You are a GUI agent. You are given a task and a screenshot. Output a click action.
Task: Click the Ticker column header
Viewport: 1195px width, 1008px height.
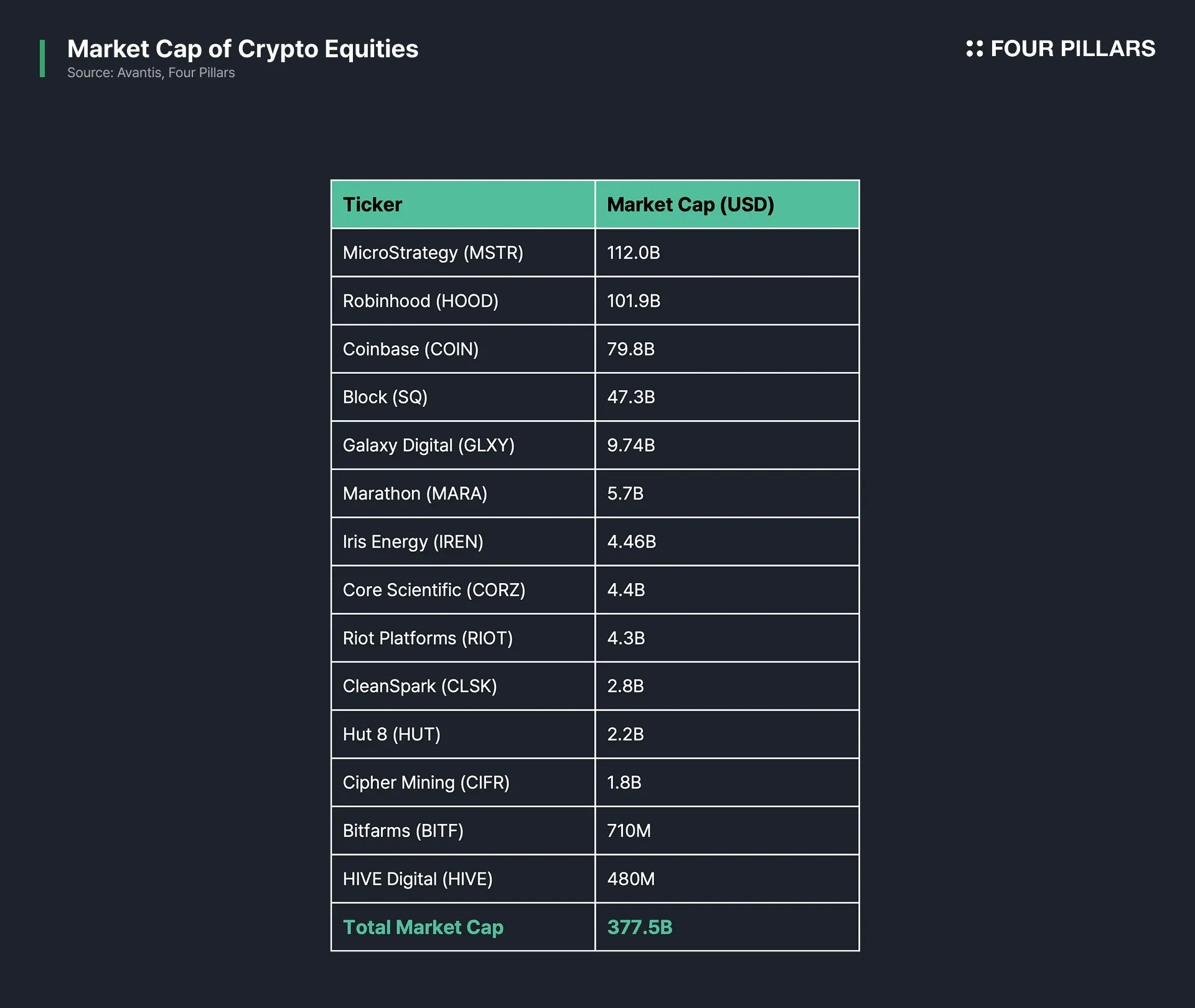373,205
